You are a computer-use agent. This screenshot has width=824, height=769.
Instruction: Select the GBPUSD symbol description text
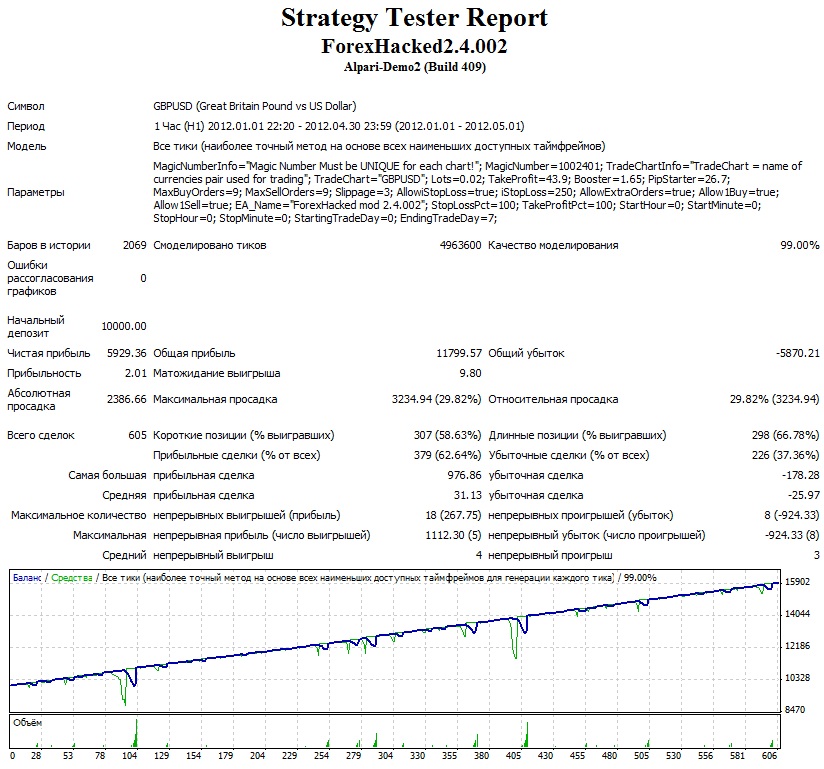point(255,106)
